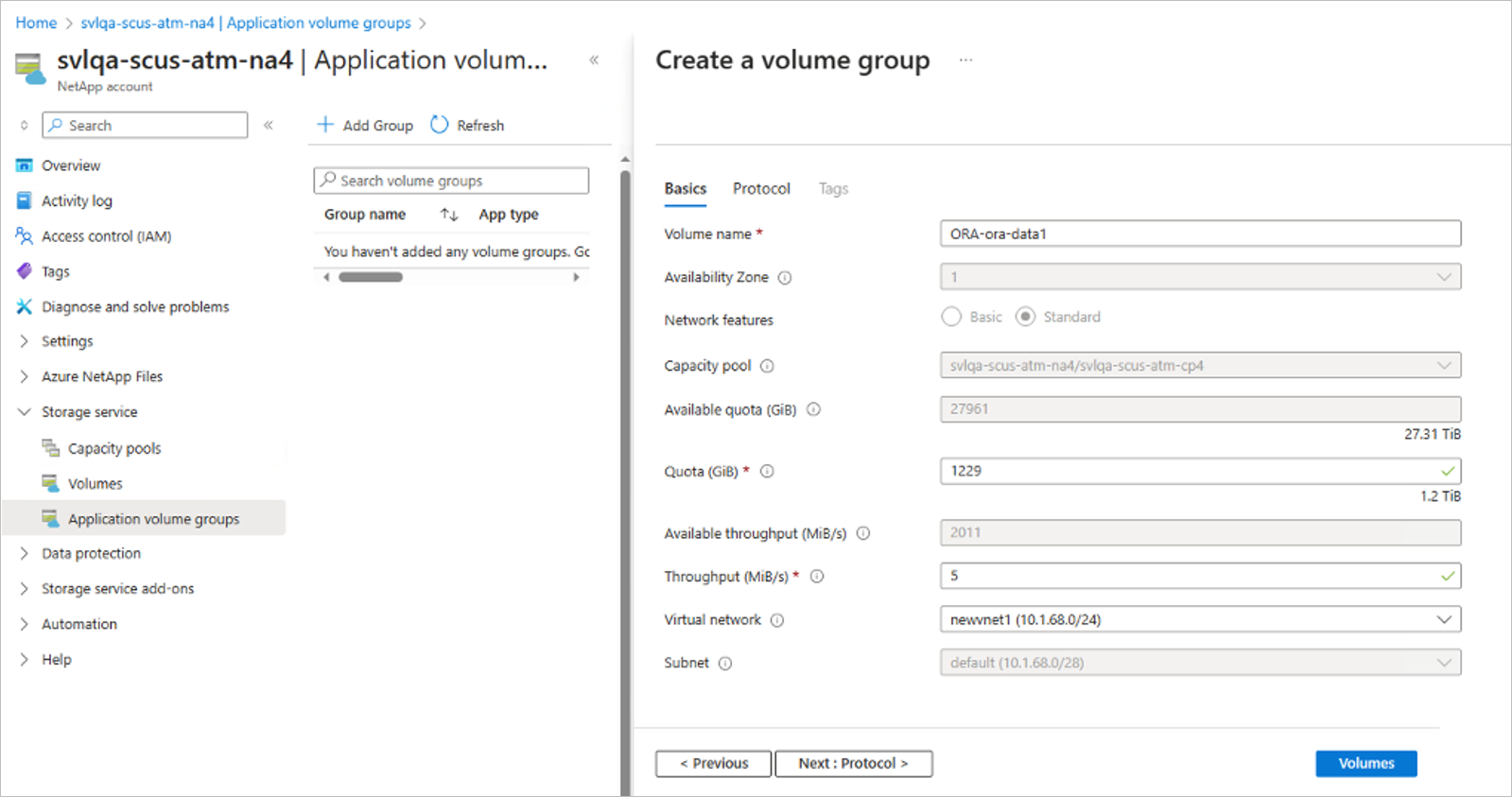The image size is (1512, 797).
Task: Click the scroll right arrow in groups list
Action: (576, 277)
